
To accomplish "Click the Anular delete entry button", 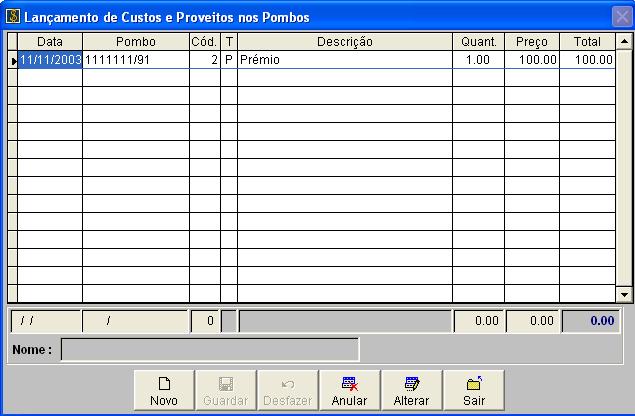I will [x=349, y=390].
